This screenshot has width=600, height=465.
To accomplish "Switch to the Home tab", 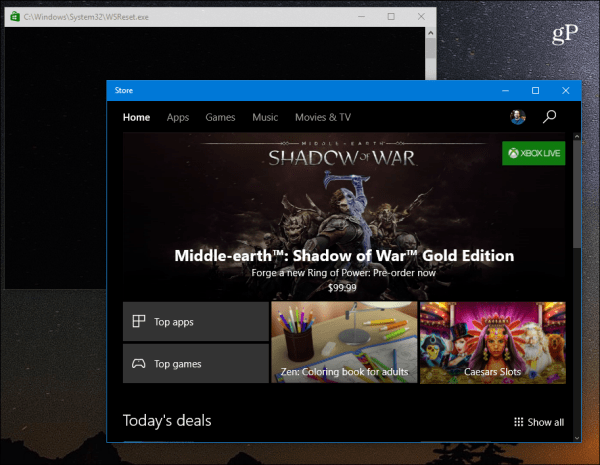I will pyautogui.click(x=136, y=117).
